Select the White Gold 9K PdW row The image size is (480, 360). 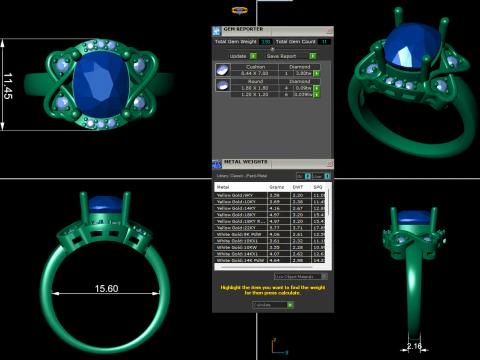[270, 234]
